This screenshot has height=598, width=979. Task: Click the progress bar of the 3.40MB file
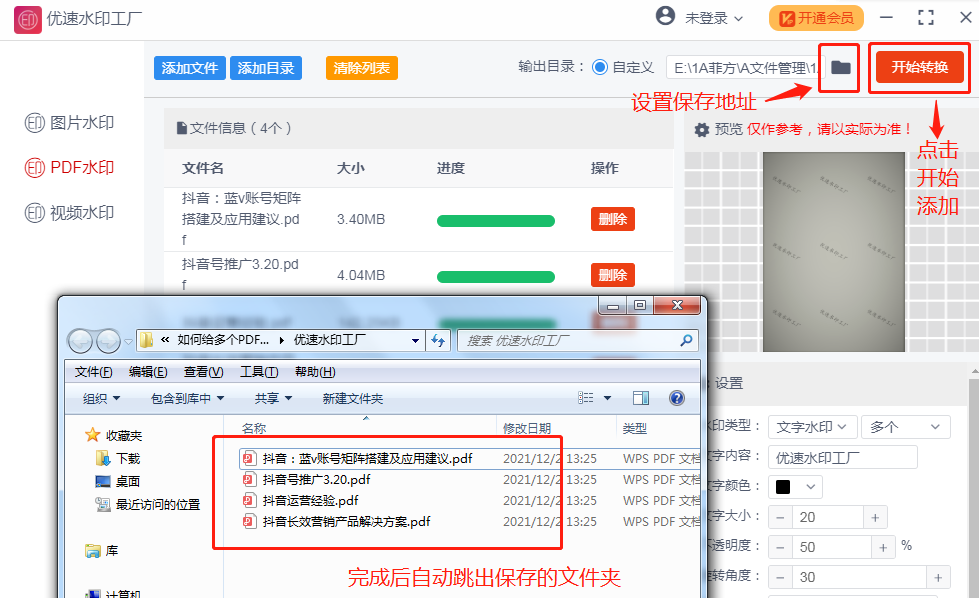496,221
